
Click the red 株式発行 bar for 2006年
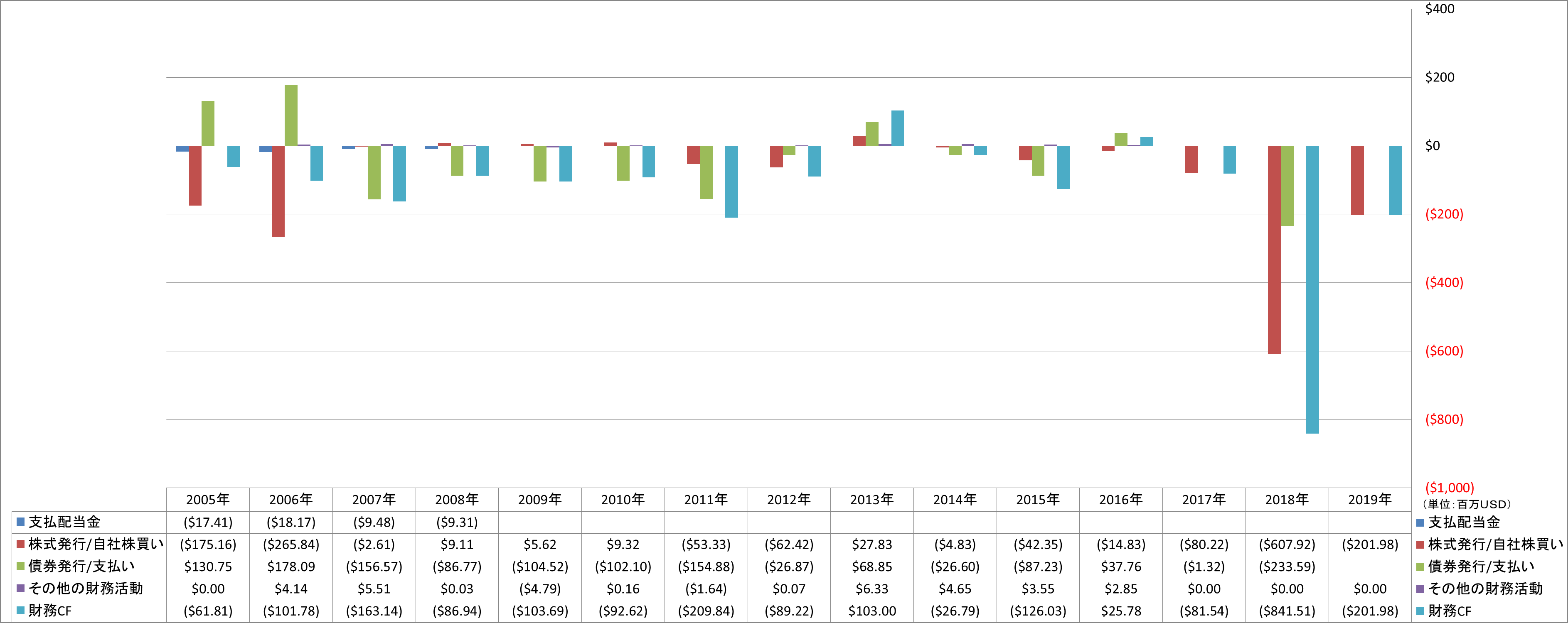click(x=278, y=191)
